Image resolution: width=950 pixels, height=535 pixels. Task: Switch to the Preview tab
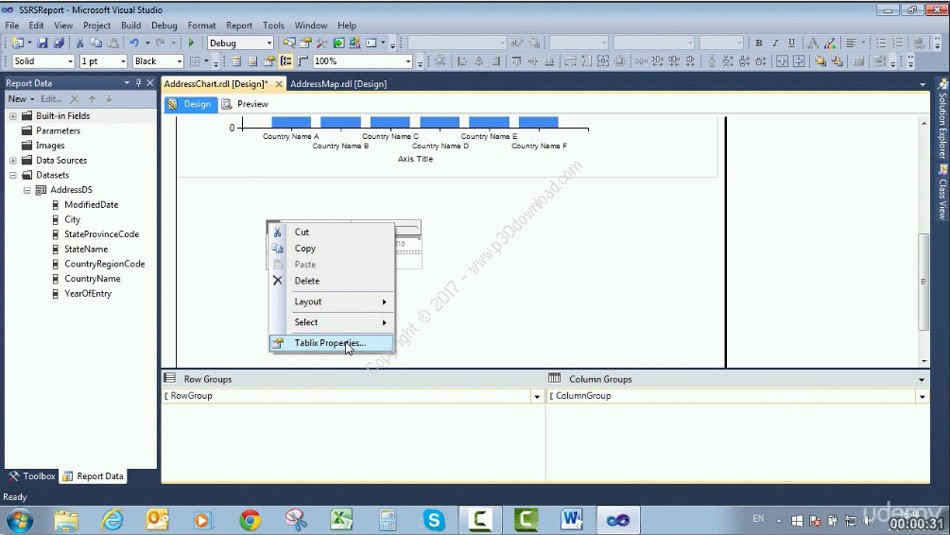[x=245, y=104]
